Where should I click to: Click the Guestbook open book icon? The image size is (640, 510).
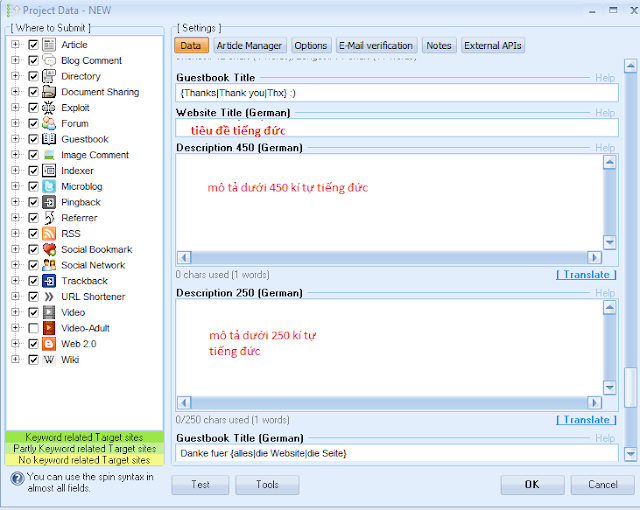click(x=49, y=139)
